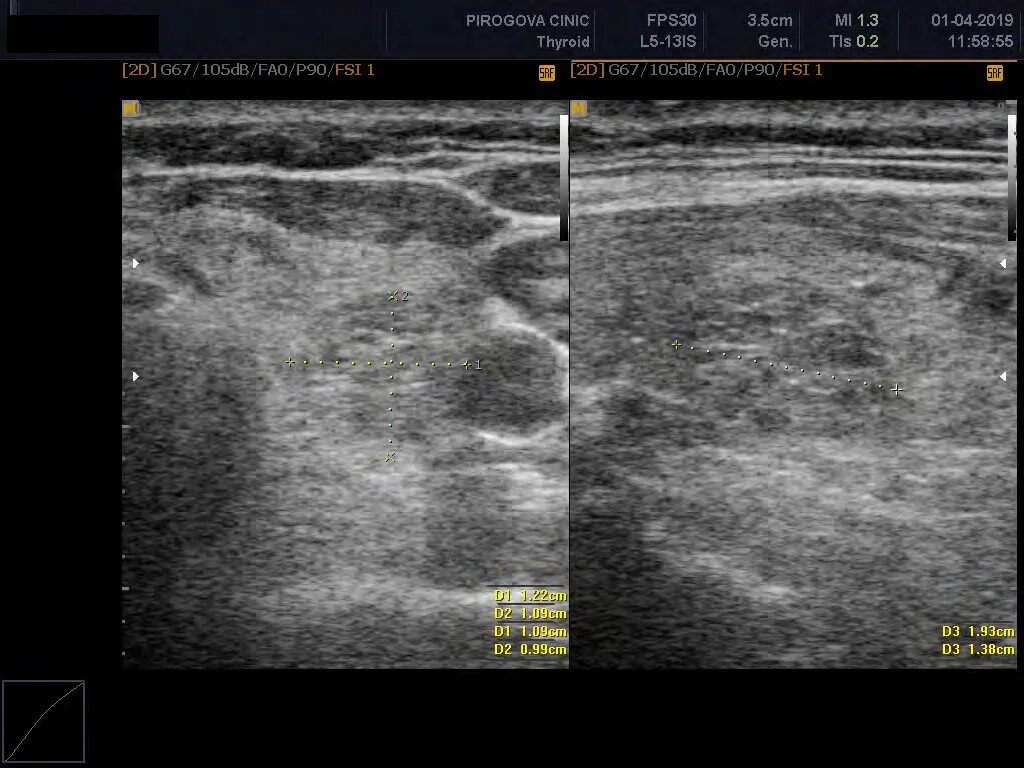1024x768 pixels.
Task: Click the grayscale bar on the right image
Action: coord(1012,178)
